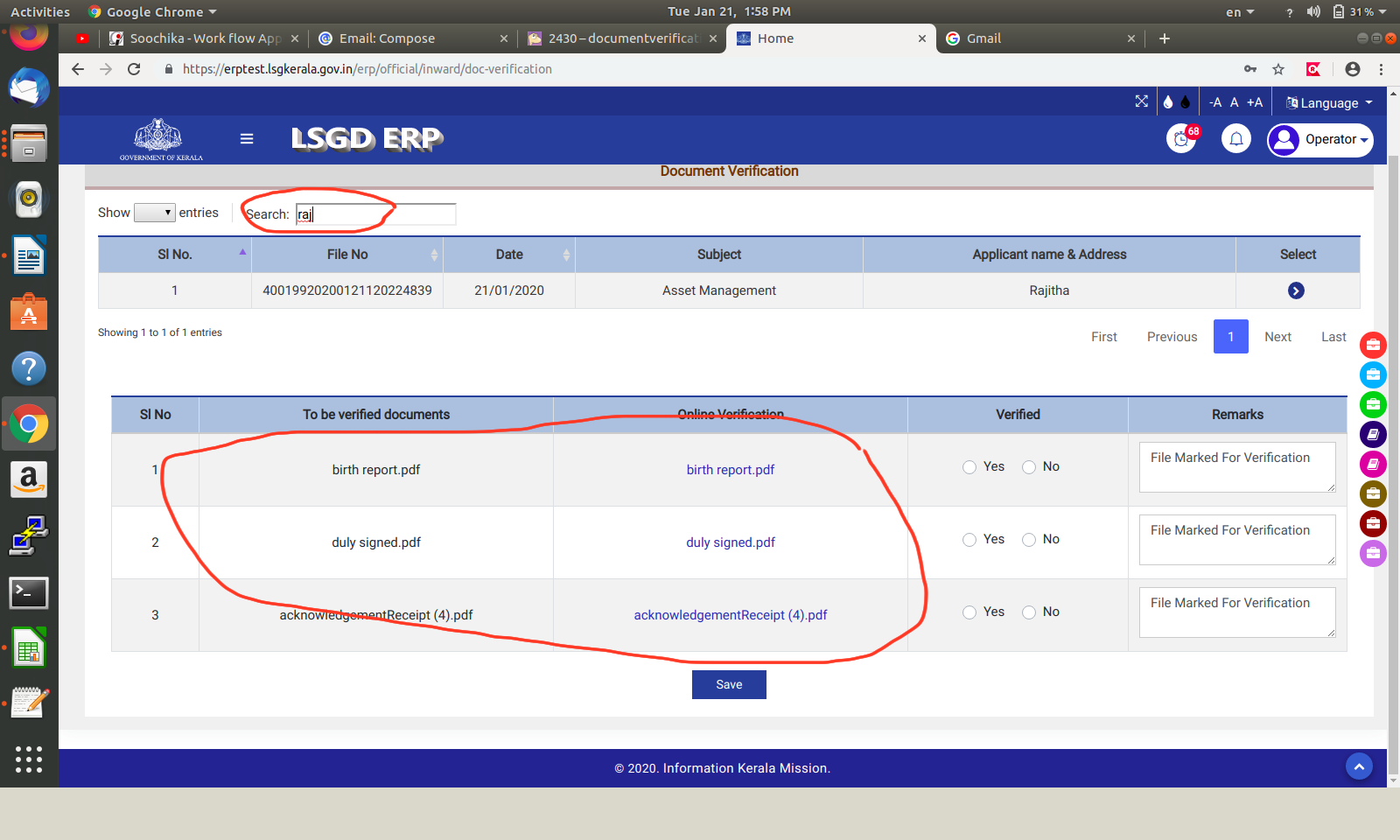Select No for duly signed.pdf verification

[1029, 540]
